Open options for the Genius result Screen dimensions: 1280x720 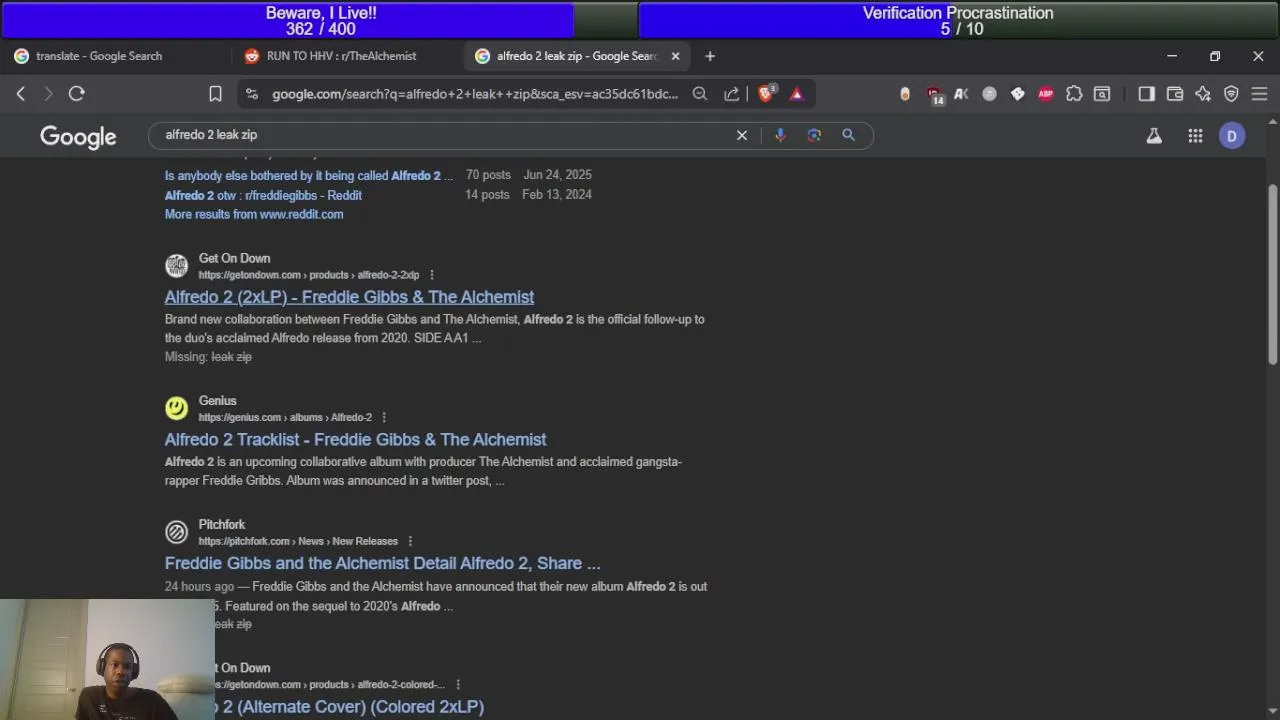coord(384,417)
